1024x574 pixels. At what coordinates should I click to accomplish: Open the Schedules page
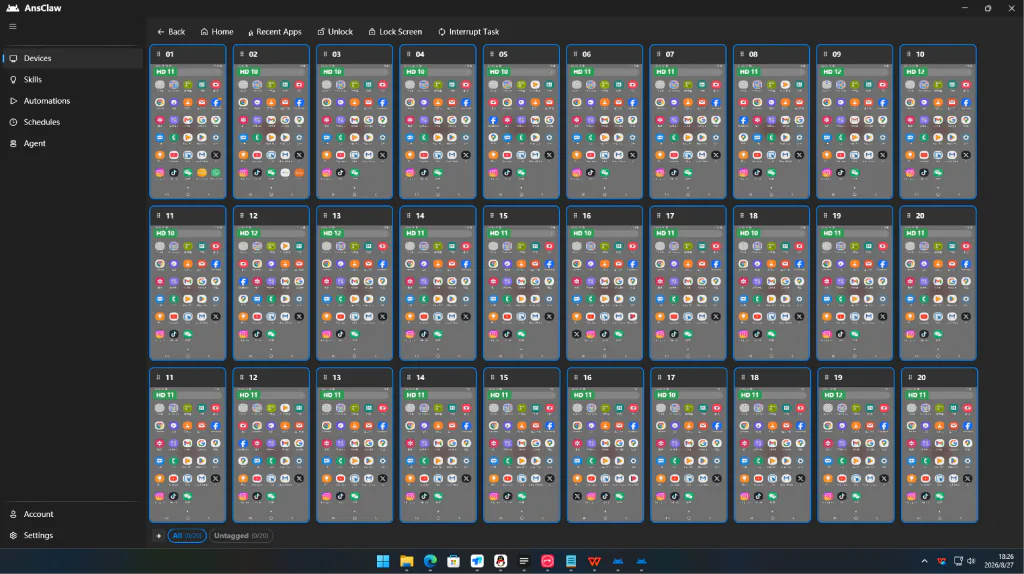[x=72, y=122]
